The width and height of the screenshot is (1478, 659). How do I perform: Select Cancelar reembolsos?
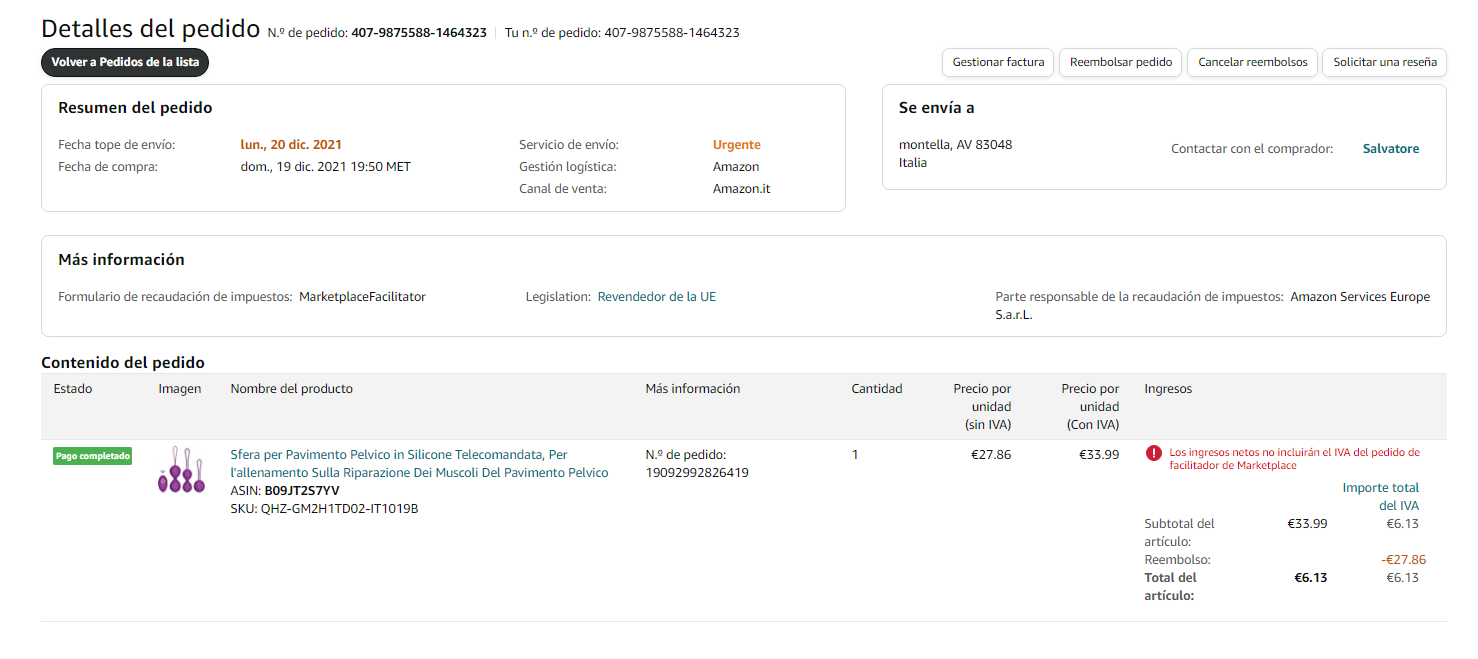[1252, 62]
